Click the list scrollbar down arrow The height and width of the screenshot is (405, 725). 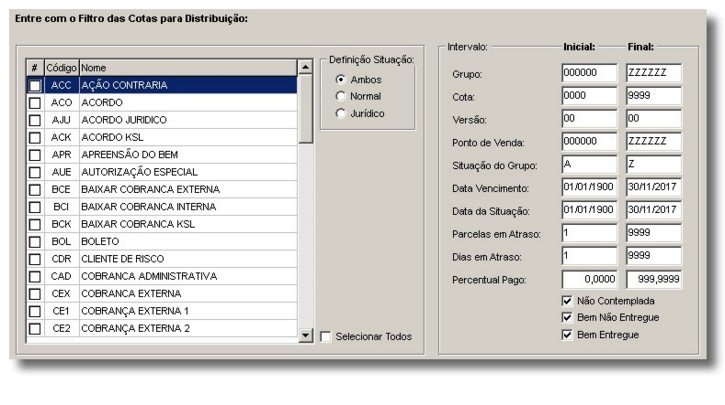(x=305, y=335)
